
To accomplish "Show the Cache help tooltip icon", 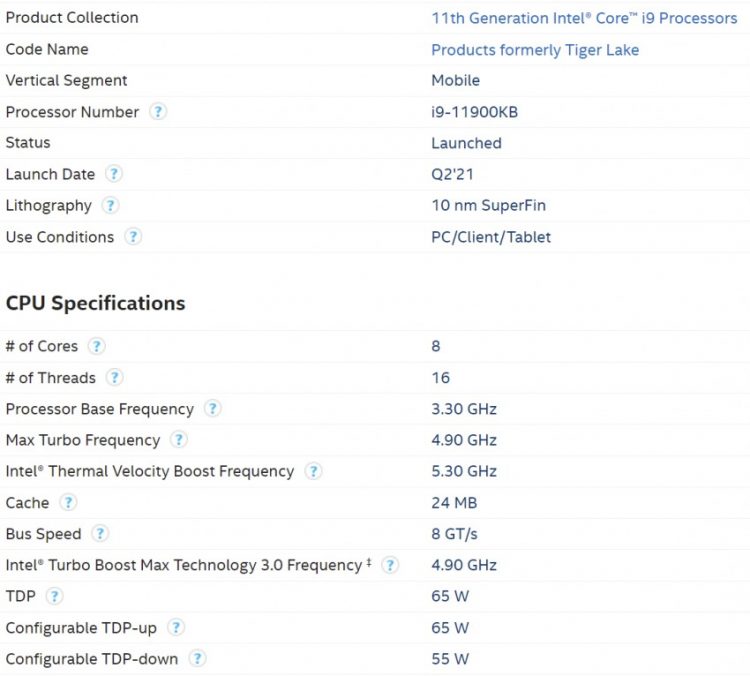I will [x=68, y=503].
